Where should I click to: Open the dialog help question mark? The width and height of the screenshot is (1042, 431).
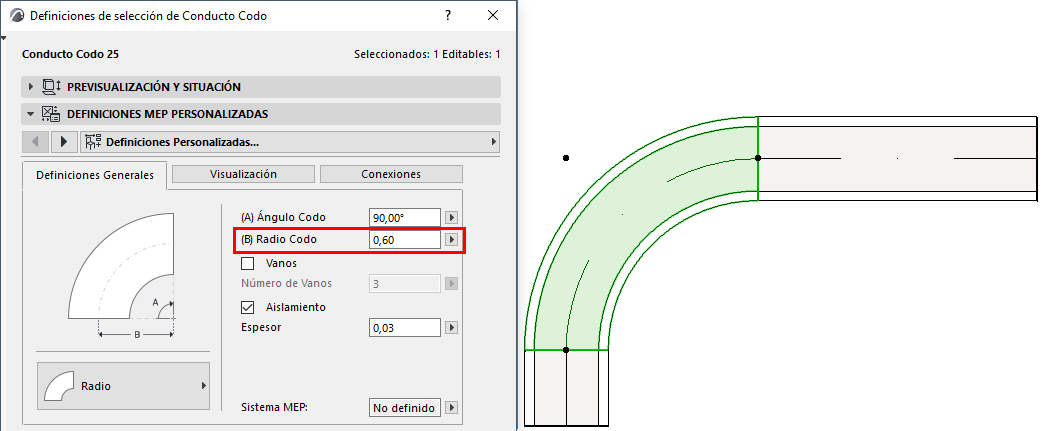(x=449, y=15)
